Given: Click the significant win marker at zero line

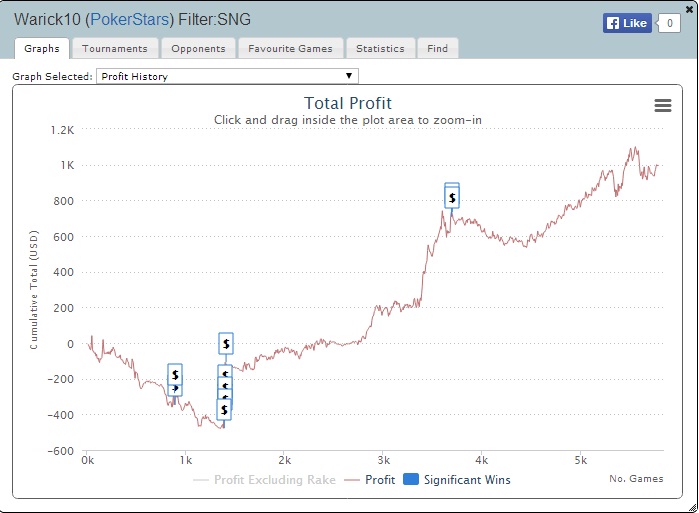Looking at the screenshot, I should click(226, 343).
